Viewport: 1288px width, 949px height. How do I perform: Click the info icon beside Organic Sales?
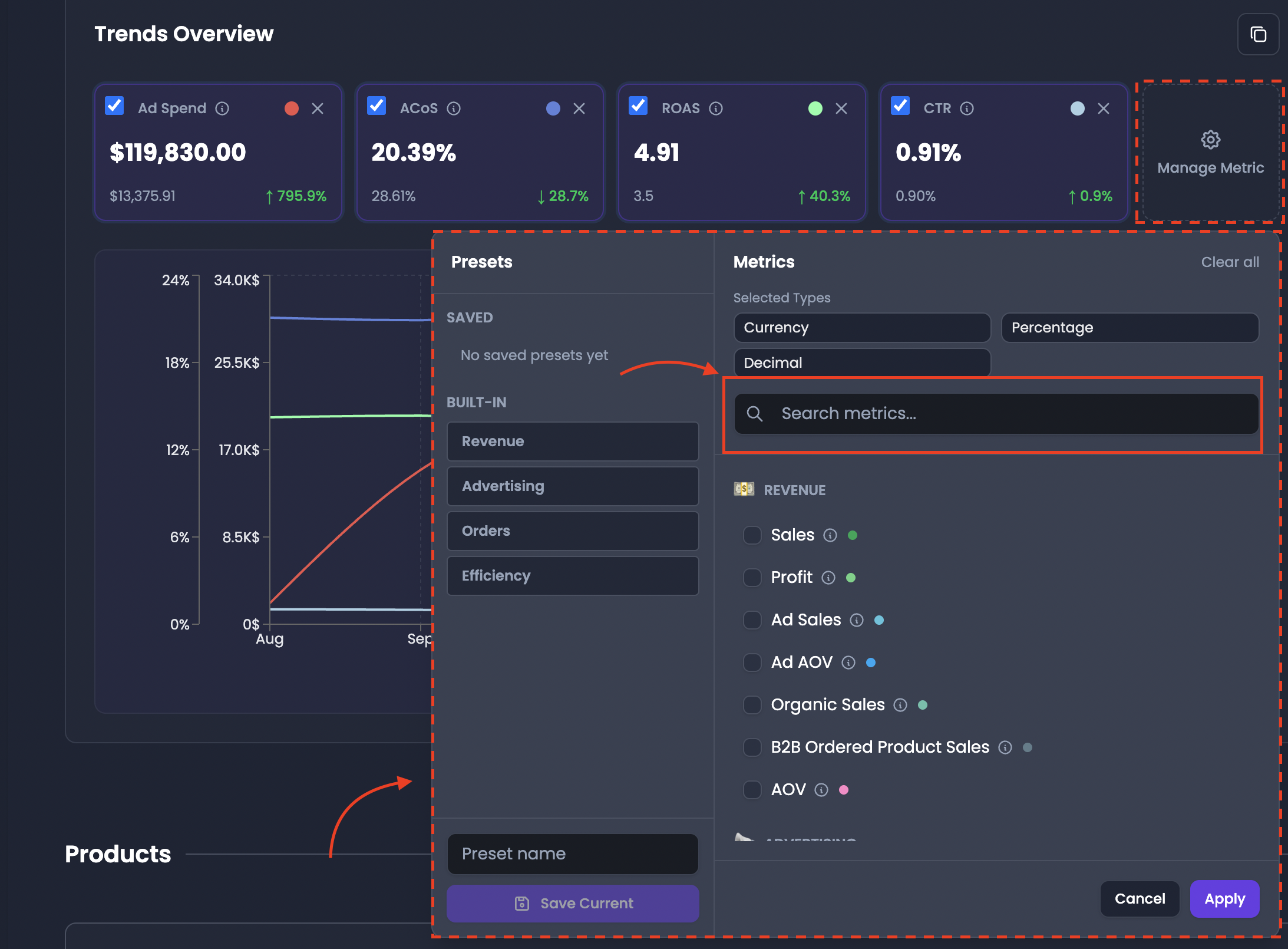click(x=900, y=705)
